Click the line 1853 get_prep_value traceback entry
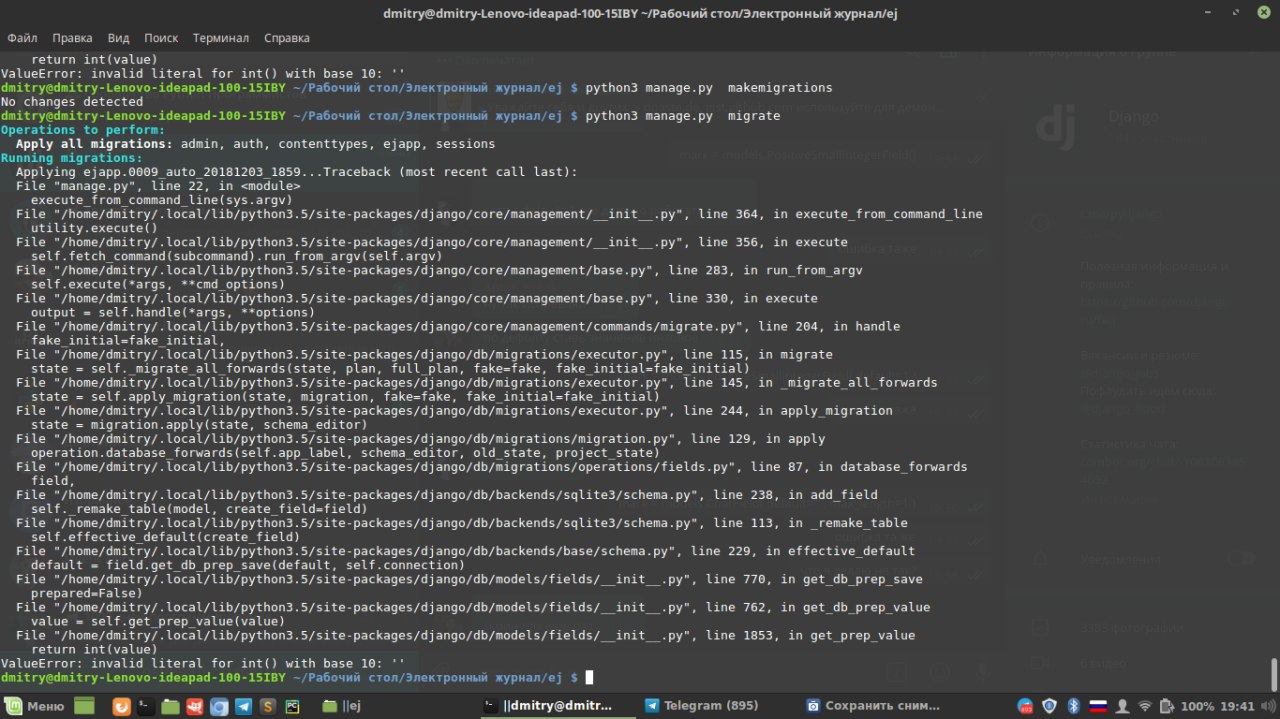The height and width of the screenshot is (719, 1280). tap(465, 634)
